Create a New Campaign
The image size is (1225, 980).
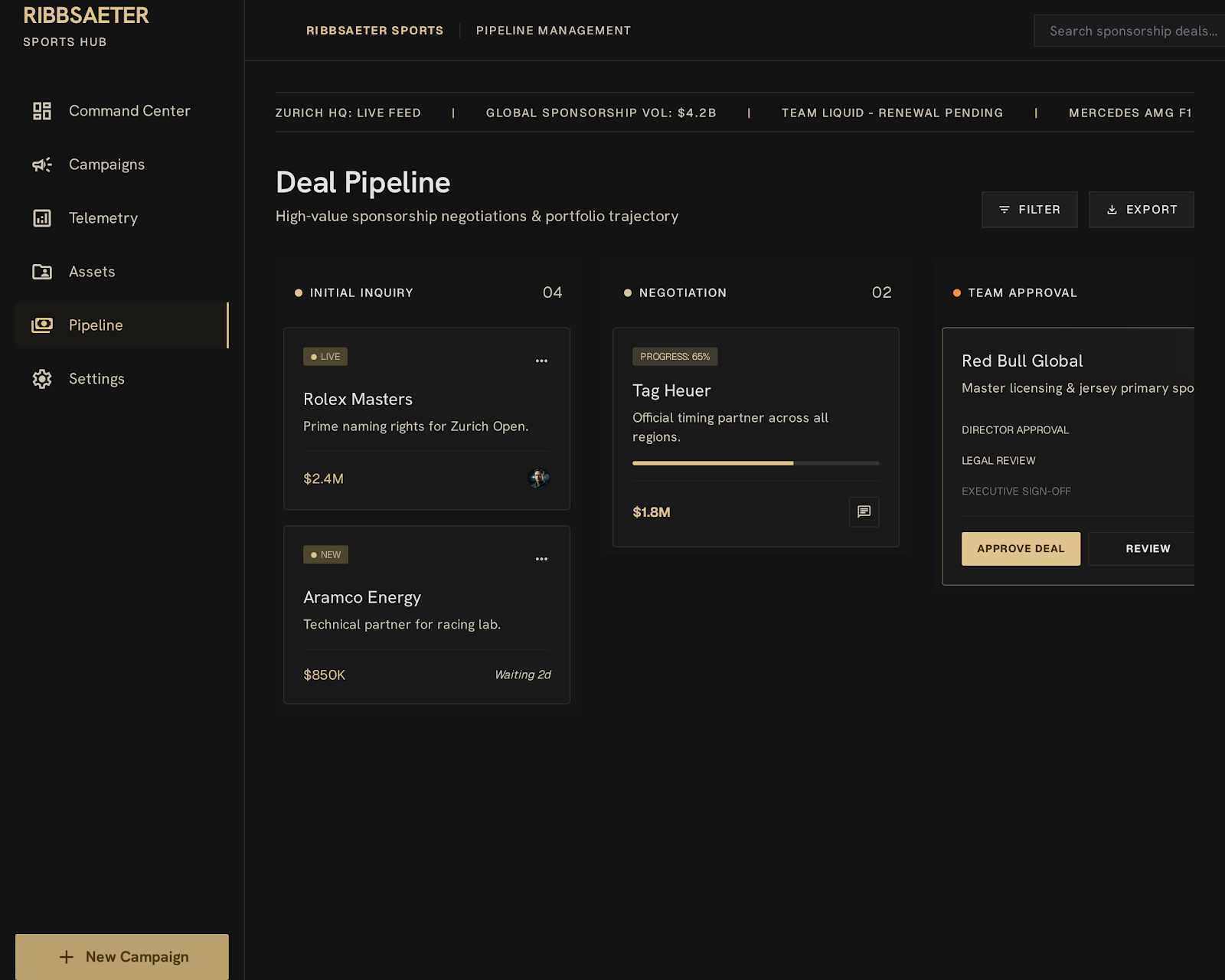pos(122,957)
